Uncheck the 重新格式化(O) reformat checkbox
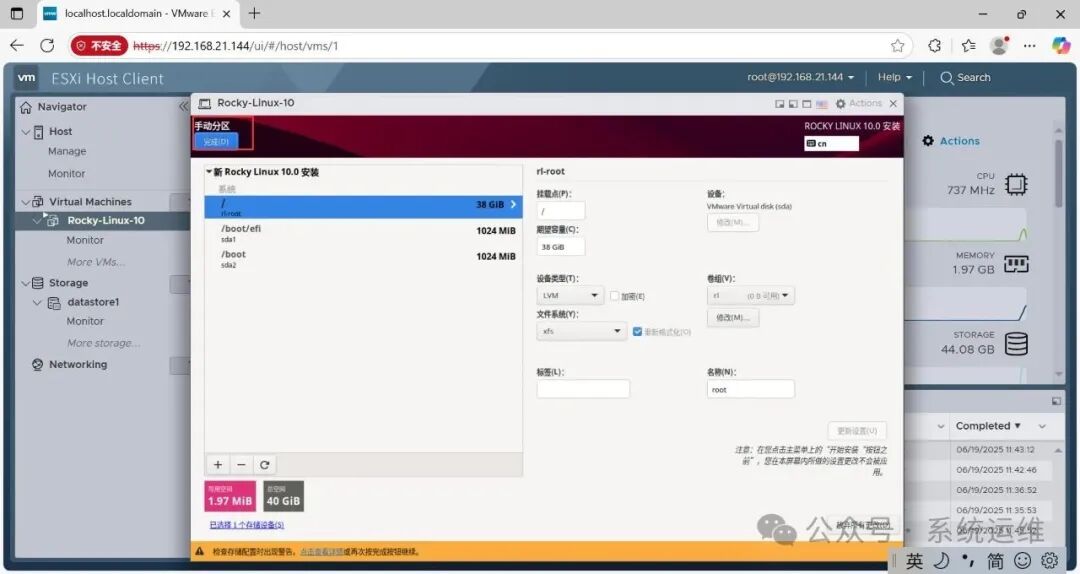This screenshot has width=1080, height=574. coord(637,331)
